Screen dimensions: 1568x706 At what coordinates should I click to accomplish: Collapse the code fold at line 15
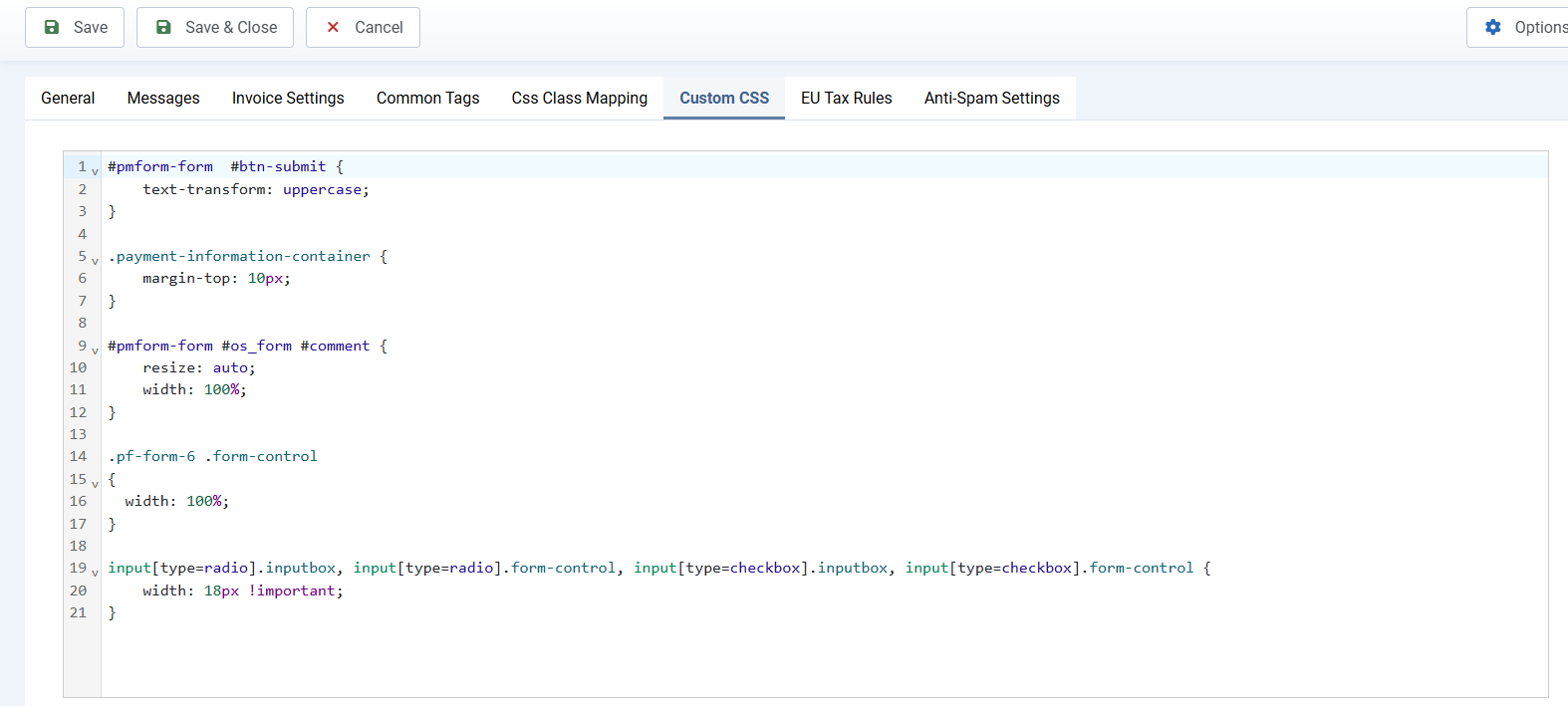95,484
